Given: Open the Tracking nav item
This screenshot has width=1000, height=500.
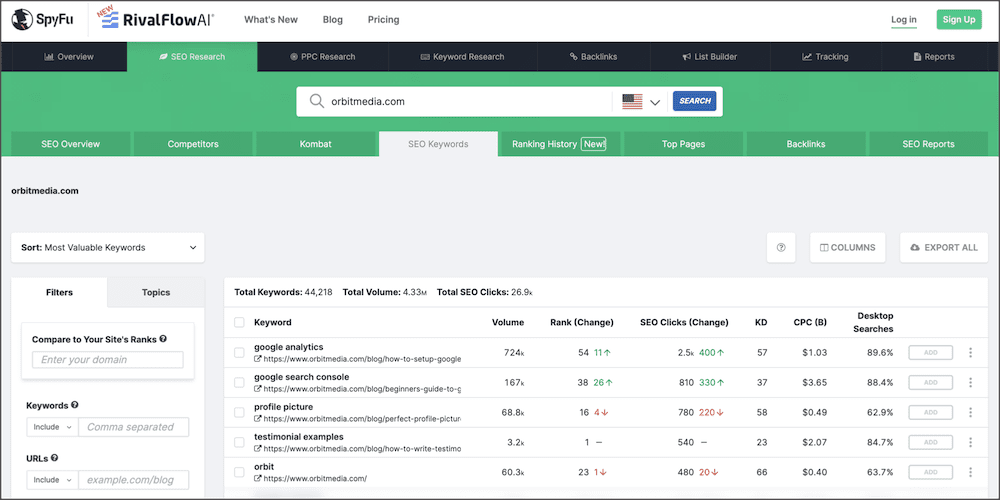Looking at the screenshot, I should coord(825,57).
